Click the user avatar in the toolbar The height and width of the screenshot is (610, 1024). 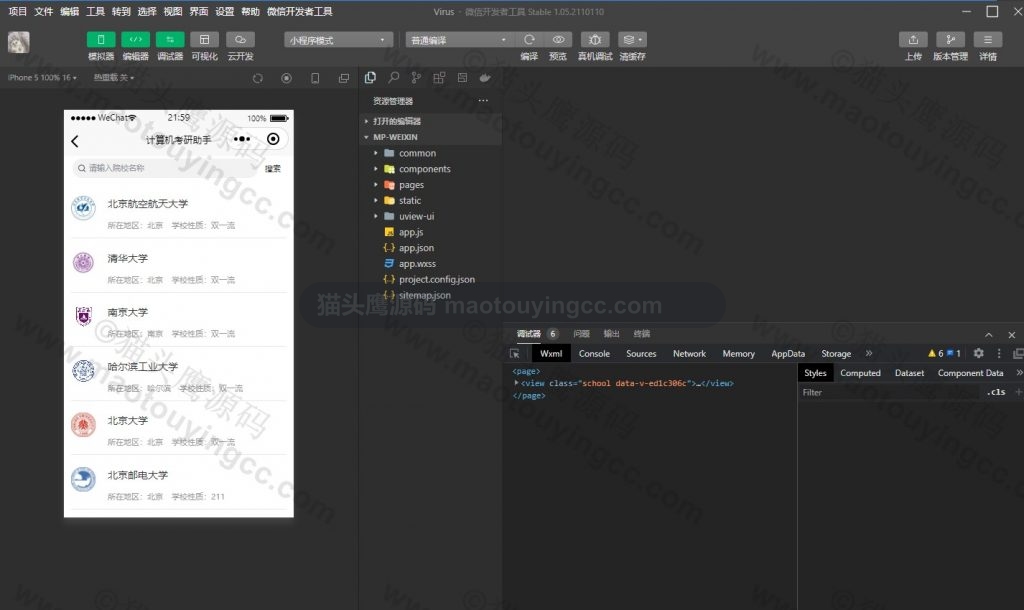tap(18, 42)
